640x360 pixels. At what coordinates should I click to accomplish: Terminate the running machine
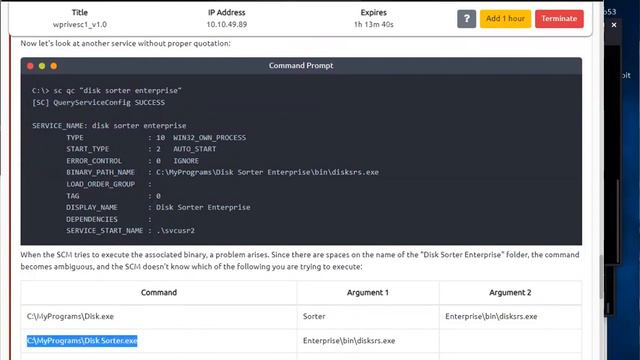pyautogui.click(x=559, y=19)
